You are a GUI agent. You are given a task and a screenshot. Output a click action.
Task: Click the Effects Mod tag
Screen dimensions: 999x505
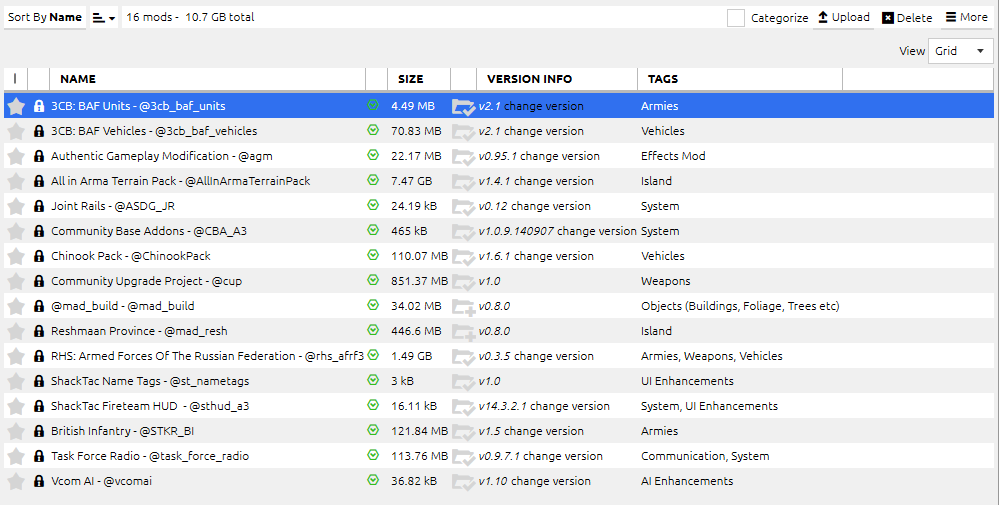(x=673, y=156)
